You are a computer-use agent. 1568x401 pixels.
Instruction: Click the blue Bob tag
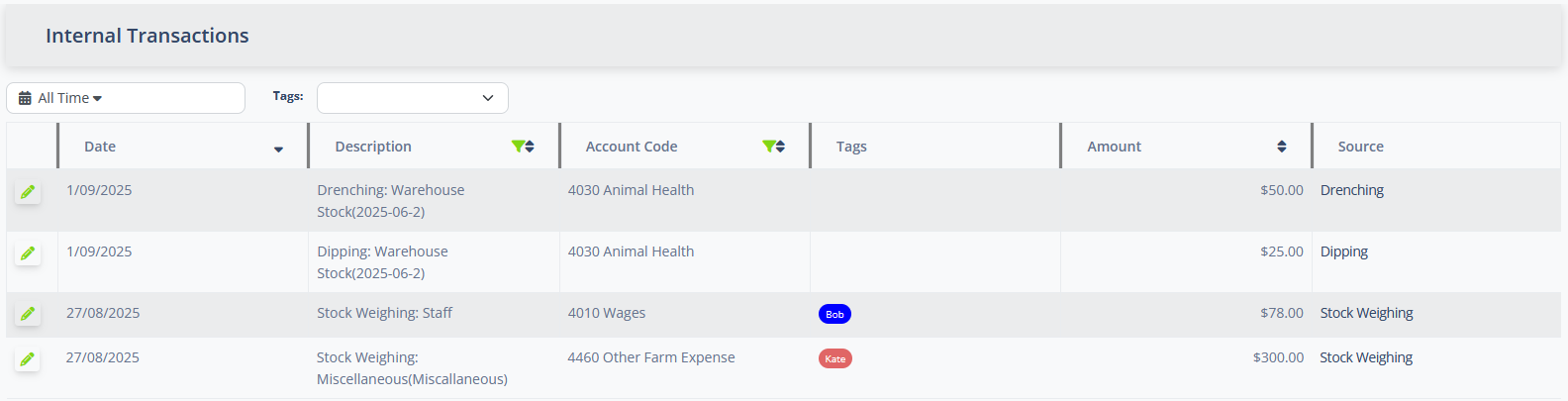pyautogui.click(x=834, y=314)
